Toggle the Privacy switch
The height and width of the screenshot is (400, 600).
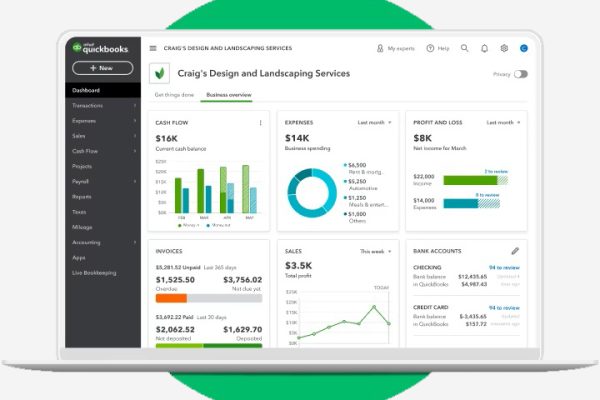pos(520,74)
